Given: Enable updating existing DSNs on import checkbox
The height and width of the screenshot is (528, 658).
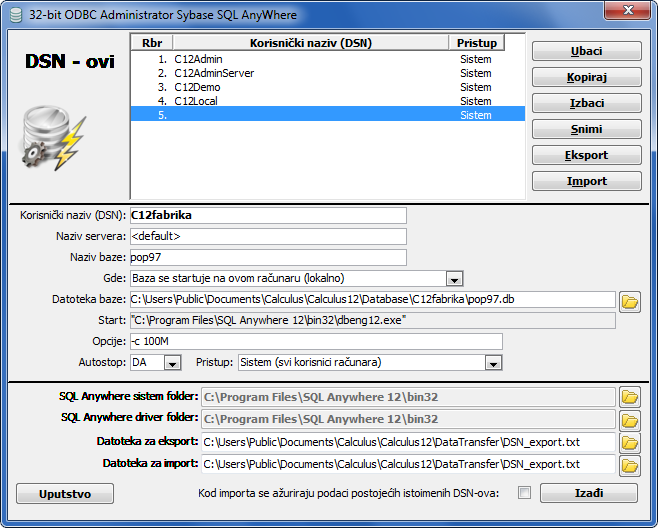Looking at the screenshot, I should [x=523, y=493].
